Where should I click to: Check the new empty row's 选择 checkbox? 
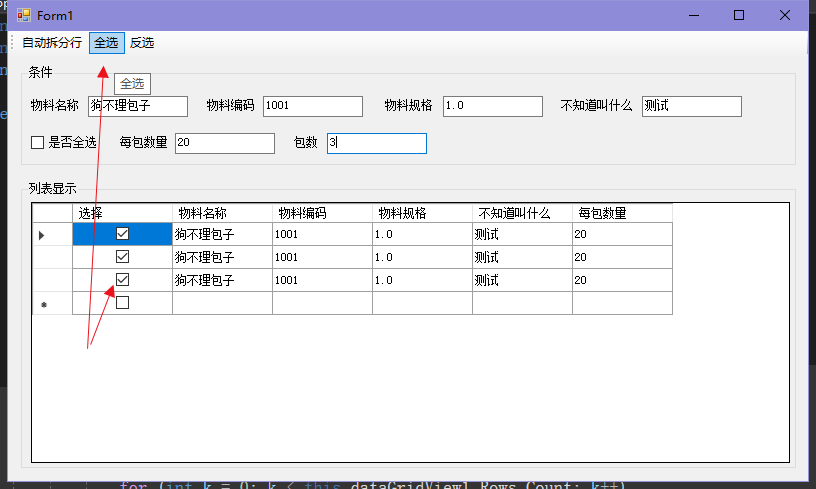click(122, 303)
